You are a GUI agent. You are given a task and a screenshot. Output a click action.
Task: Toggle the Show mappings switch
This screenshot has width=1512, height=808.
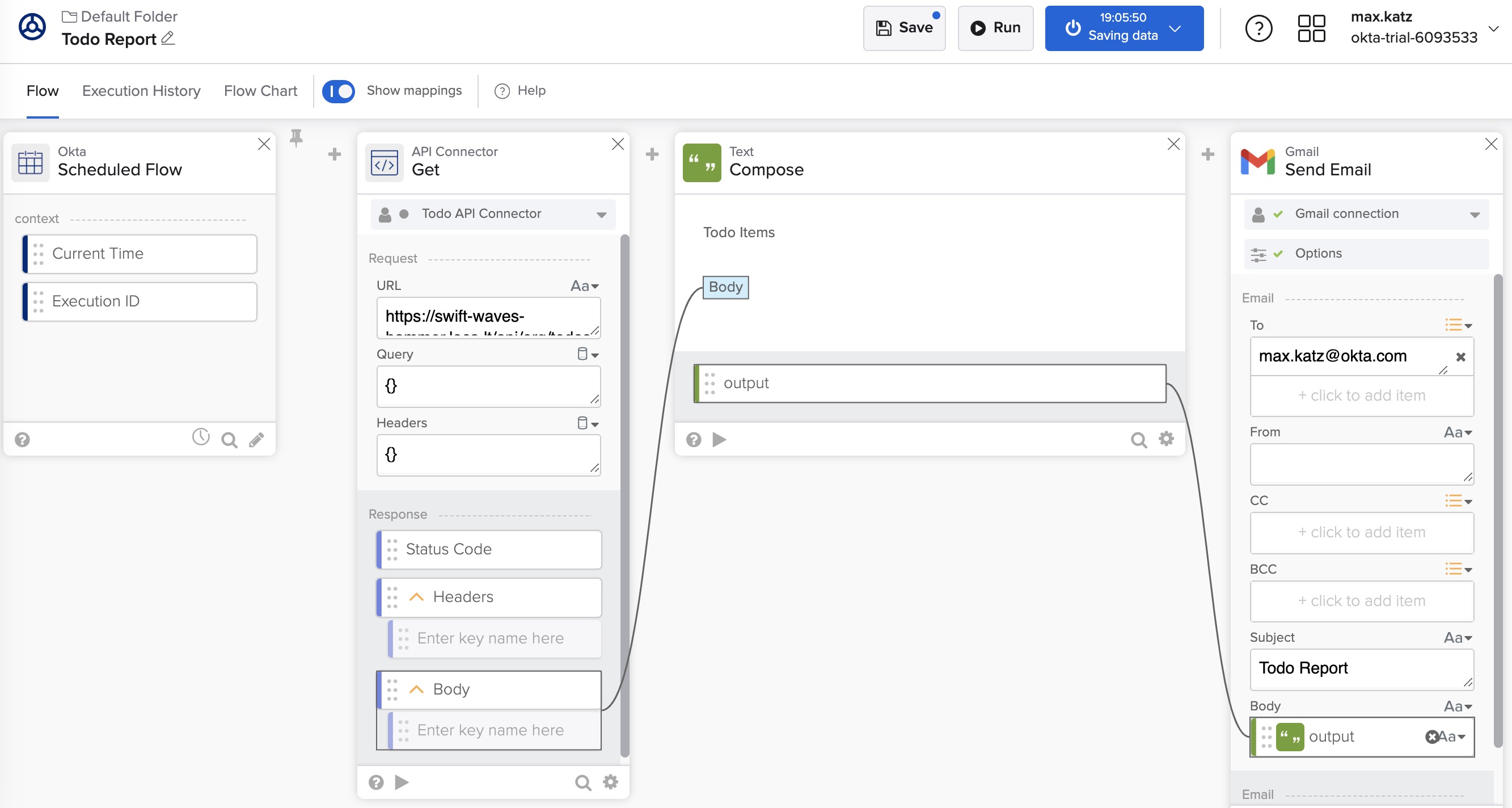(x=339, y=91)
